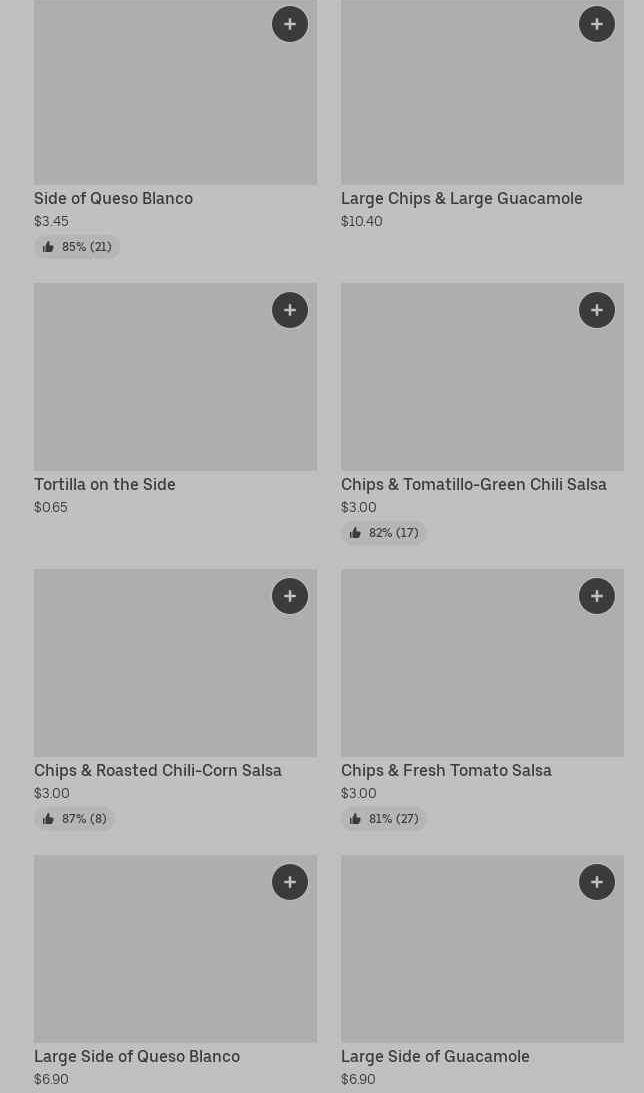The image size is (644, 1093).
Task: Open Chips & Tomatillo-Green Chili Salsa title
Action: pos(473,484)
